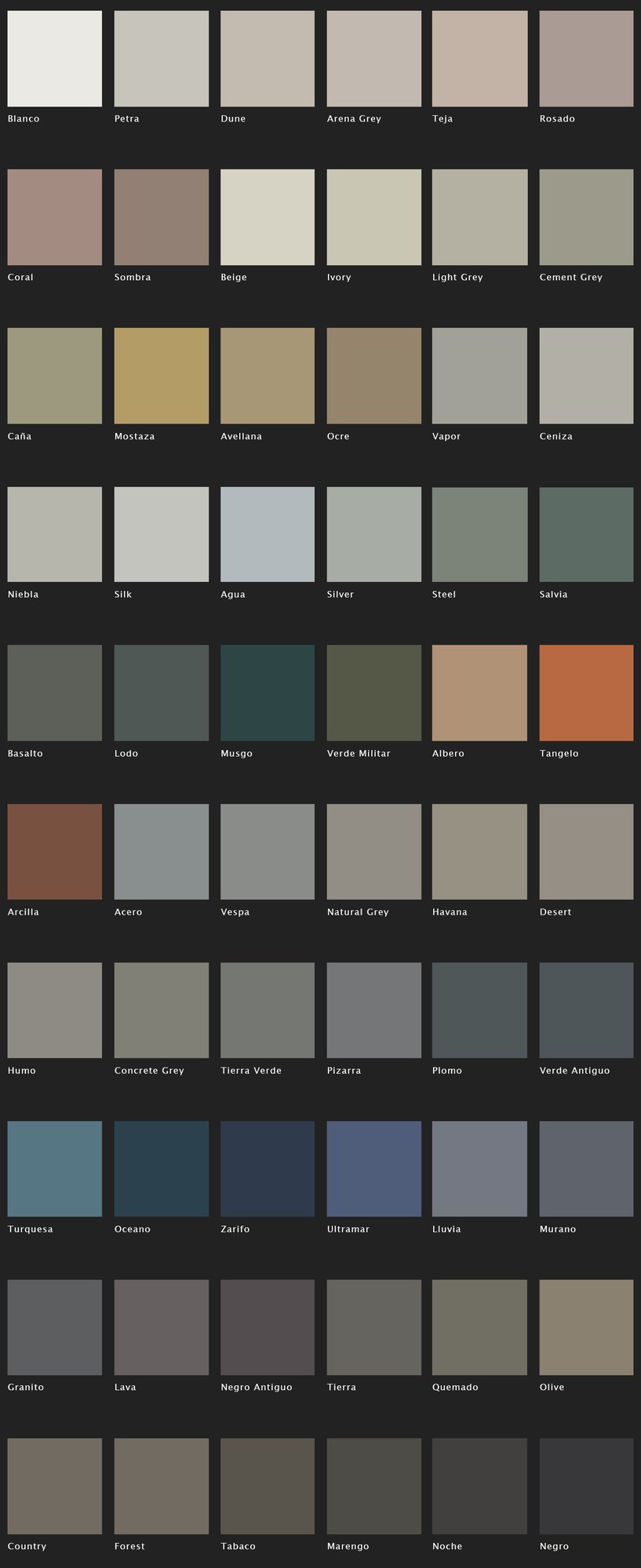Image resolution: width=641 pixels, height=1568 pixels.
Task: Click the Negro Antiguo label
Action: pyautogui.click(x=256, y=1387)
